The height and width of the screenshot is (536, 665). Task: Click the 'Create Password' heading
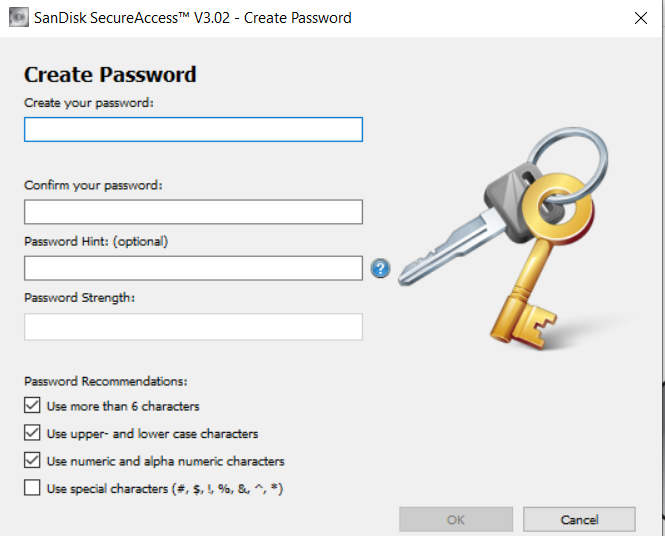(110, 75)
